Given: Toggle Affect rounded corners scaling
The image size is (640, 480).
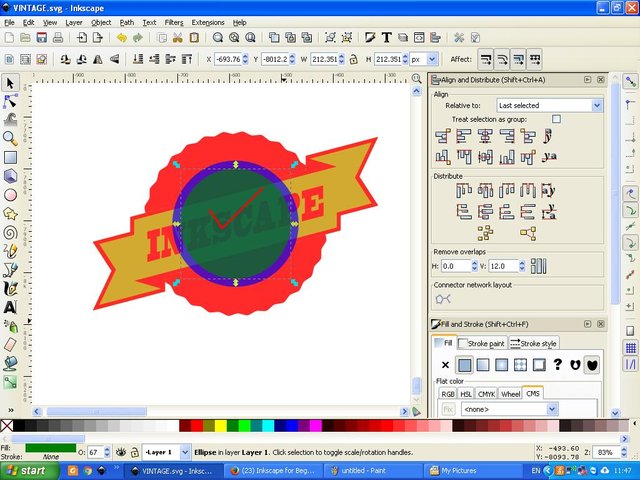Looking at the screenshot, I should coord(502,60).
